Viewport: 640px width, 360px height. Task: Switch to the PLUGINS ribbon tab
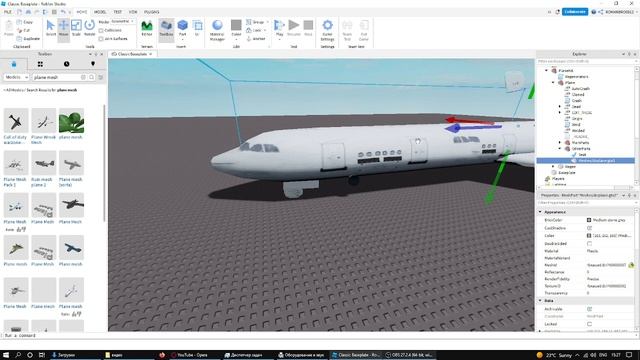(151, 12)
